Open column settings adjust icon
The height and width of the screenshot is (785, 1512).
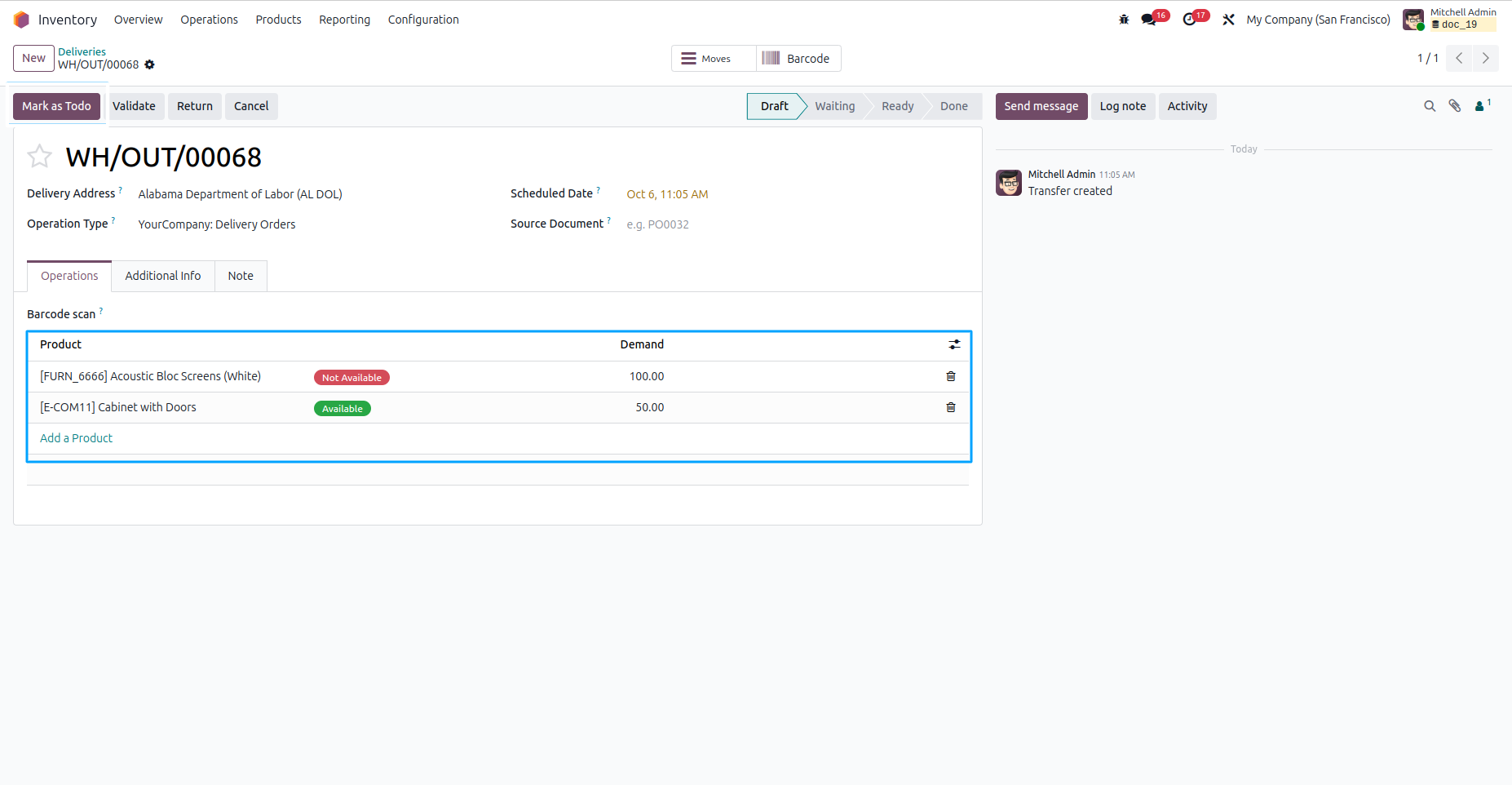[954, 344]
